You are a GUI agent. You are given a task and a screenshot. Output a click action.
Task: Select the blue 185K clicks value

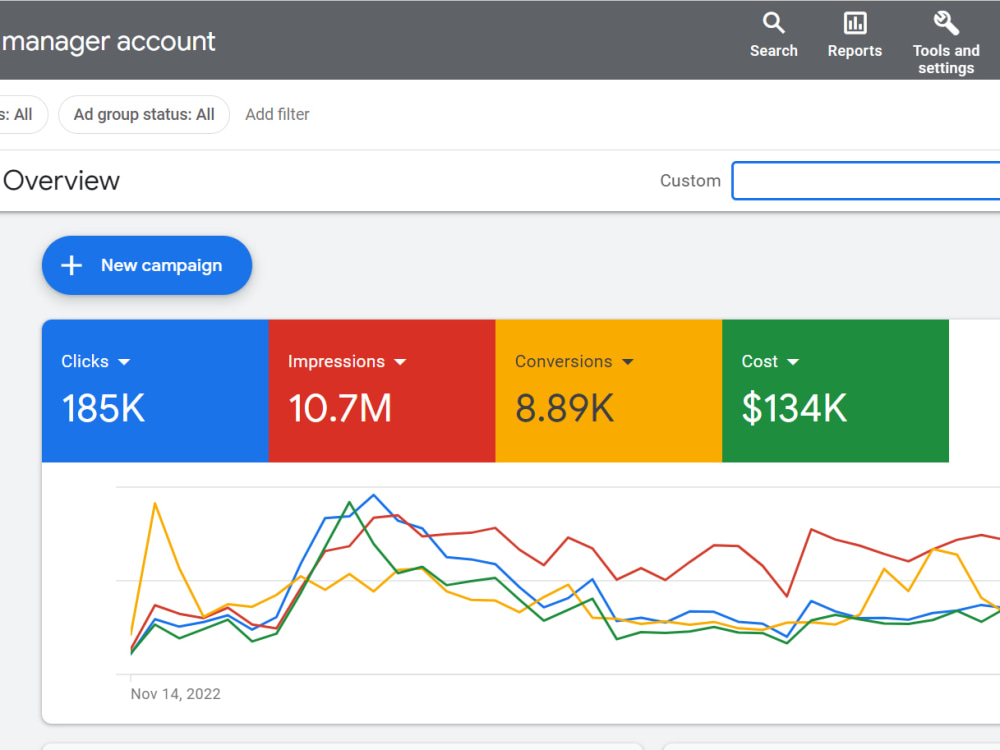click(103, 408)
